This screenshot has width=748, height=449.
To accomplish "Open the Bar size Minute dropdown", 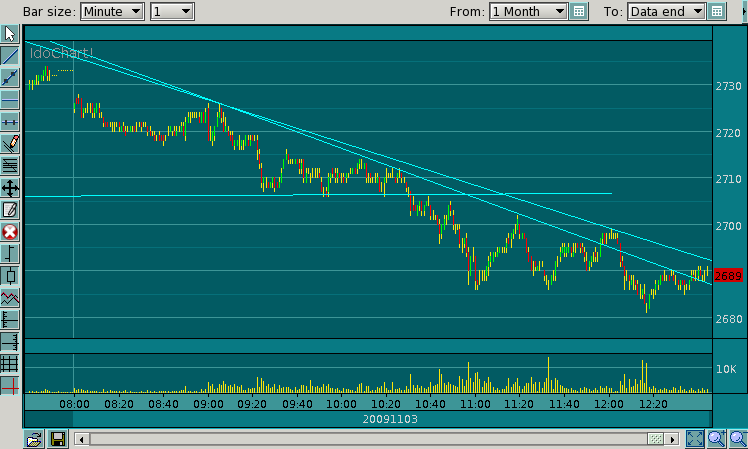I will 112,11.
